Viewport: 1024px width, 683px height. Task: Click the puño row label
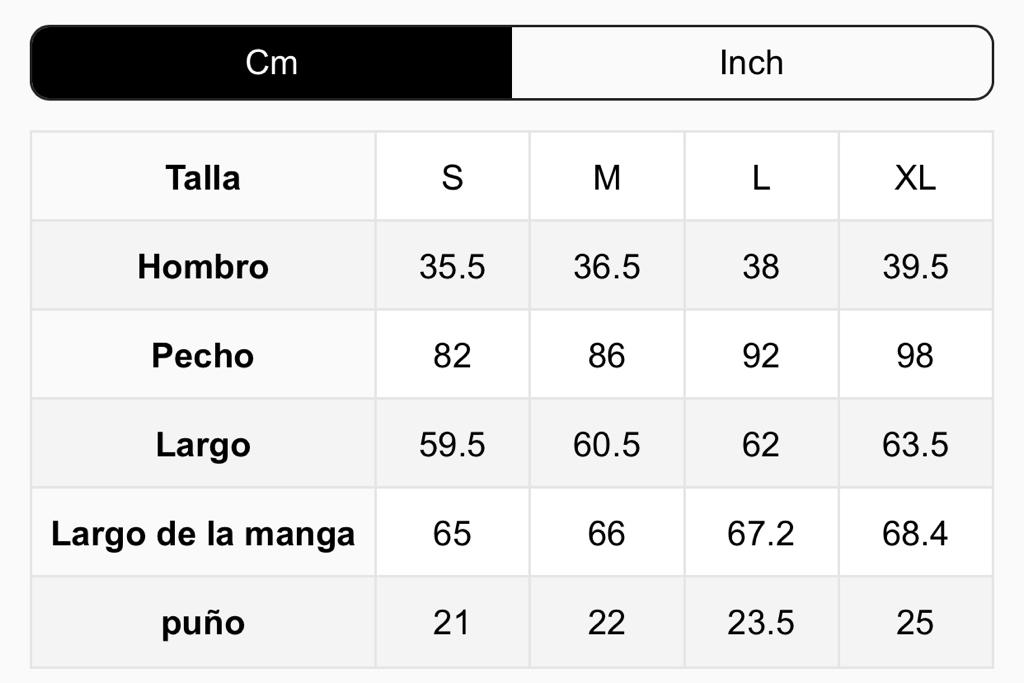203,622
